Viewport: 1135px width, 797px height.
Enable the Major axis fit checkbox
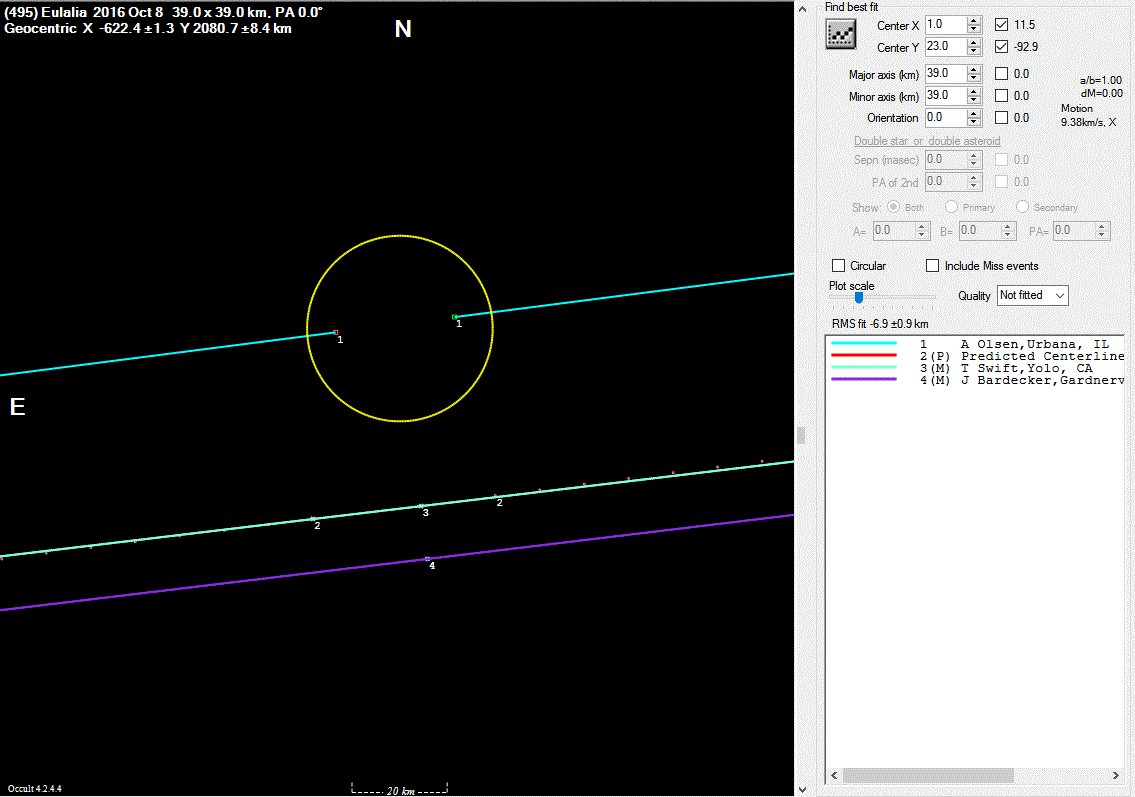(x=1001, y=73)
